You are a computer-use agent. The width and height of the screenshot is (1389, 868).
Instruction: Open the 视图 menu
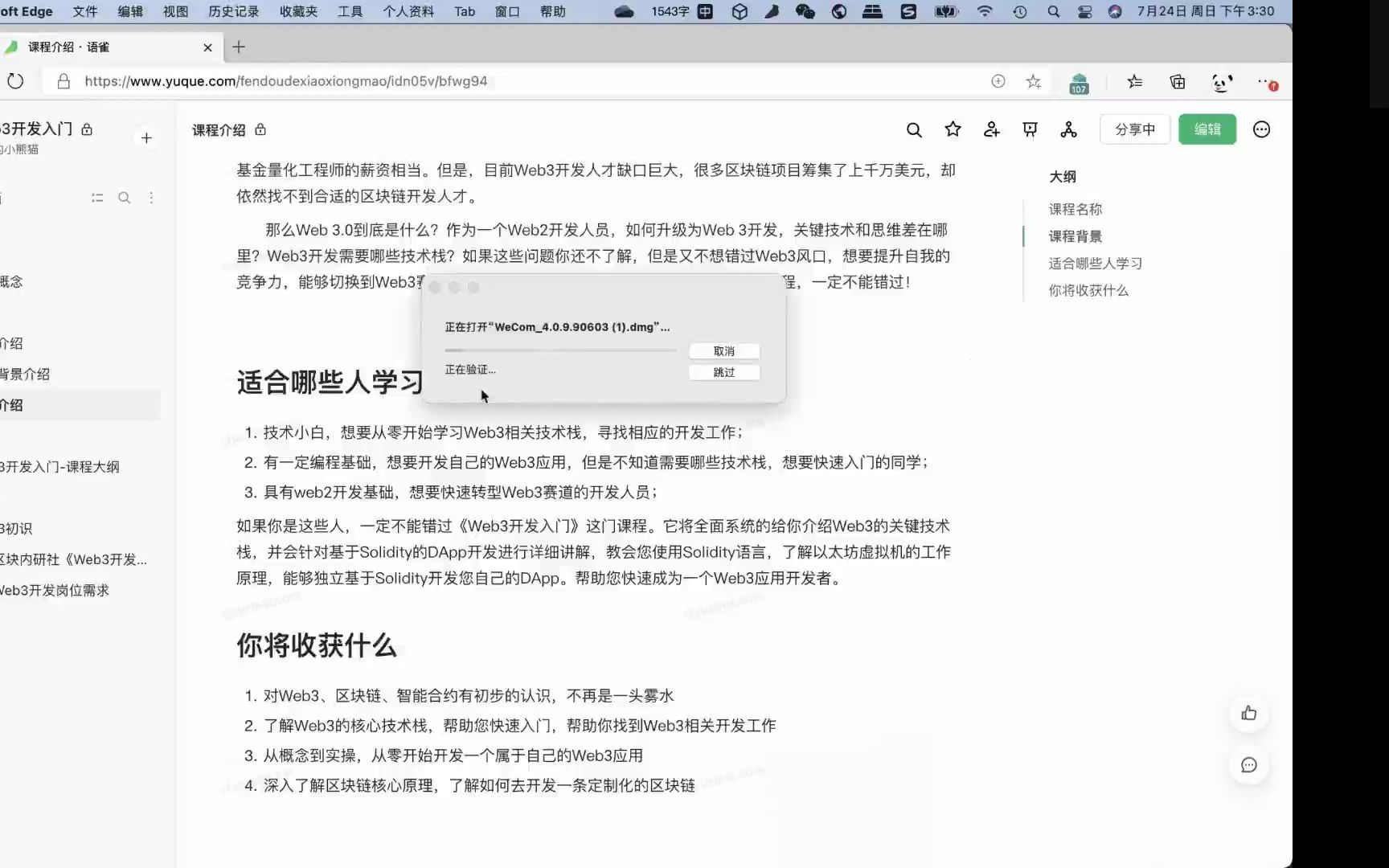[175, 11]
